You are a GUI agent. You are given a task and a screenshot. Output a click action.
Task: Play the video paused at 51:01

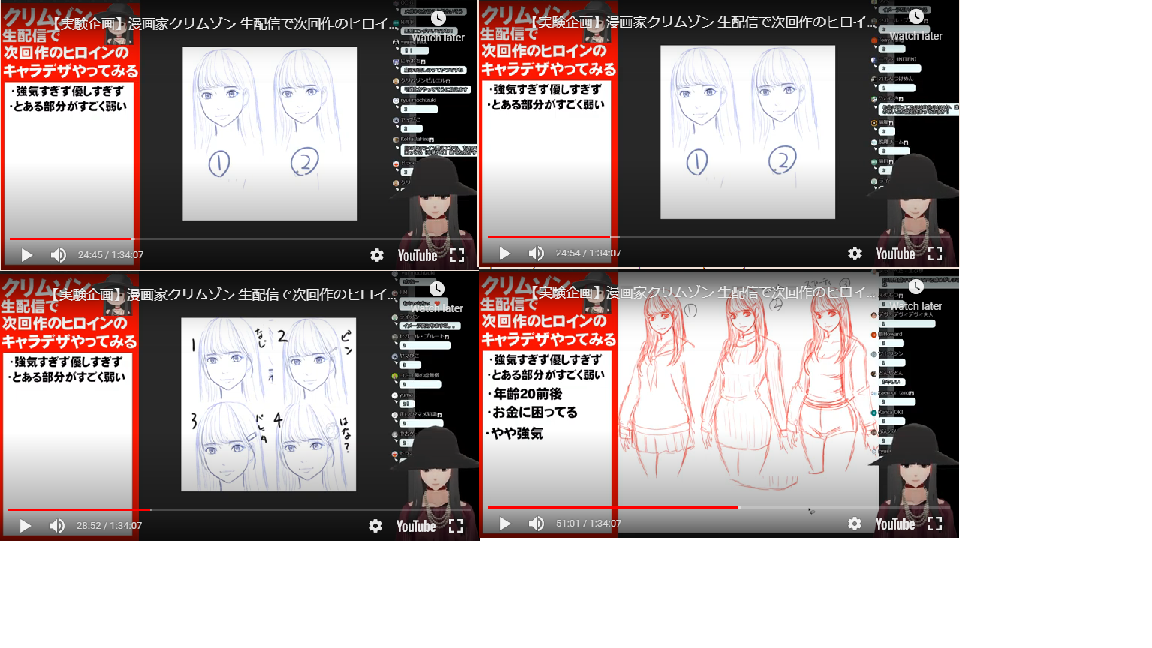pyautogui.click(x=505, y=524)
